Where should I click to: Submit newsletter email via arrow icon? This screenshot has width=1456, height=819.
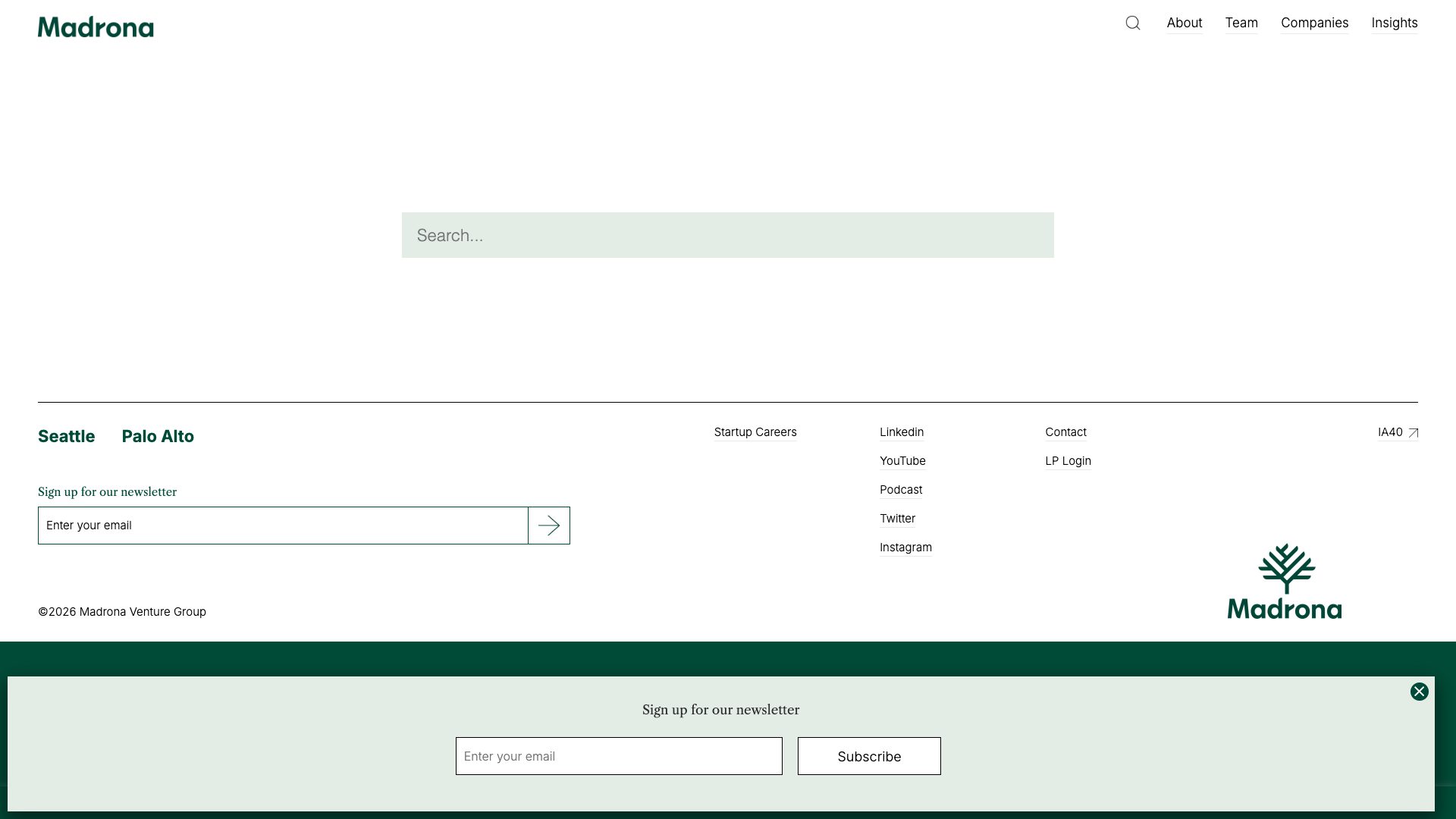tap(548, 525)
